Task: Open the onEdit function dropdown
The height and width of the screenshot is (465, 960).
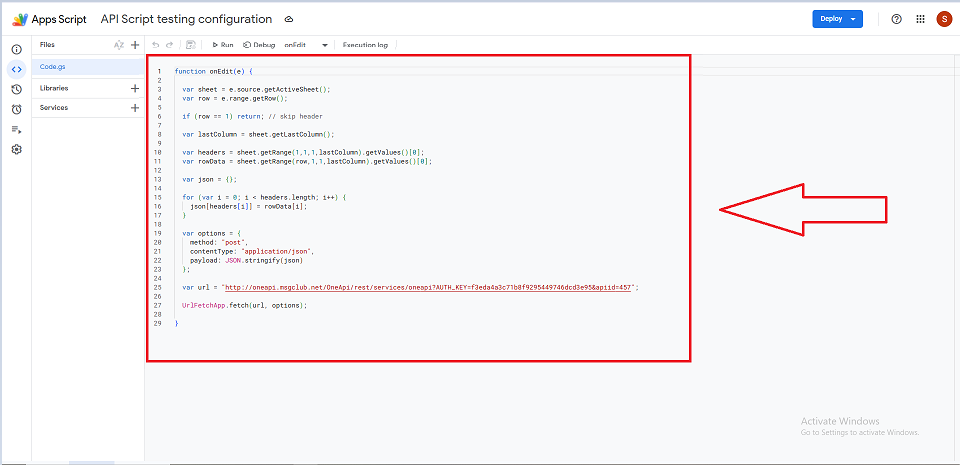Action: (308, 45)
